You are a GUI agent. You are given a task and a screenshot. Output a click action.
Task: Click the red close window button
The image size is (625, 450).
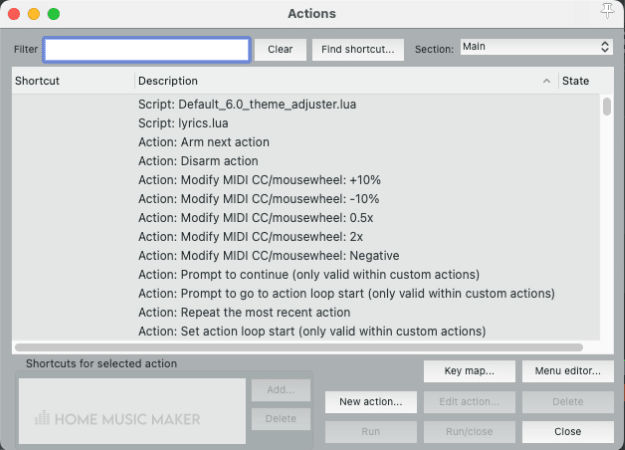coord(14,14)
